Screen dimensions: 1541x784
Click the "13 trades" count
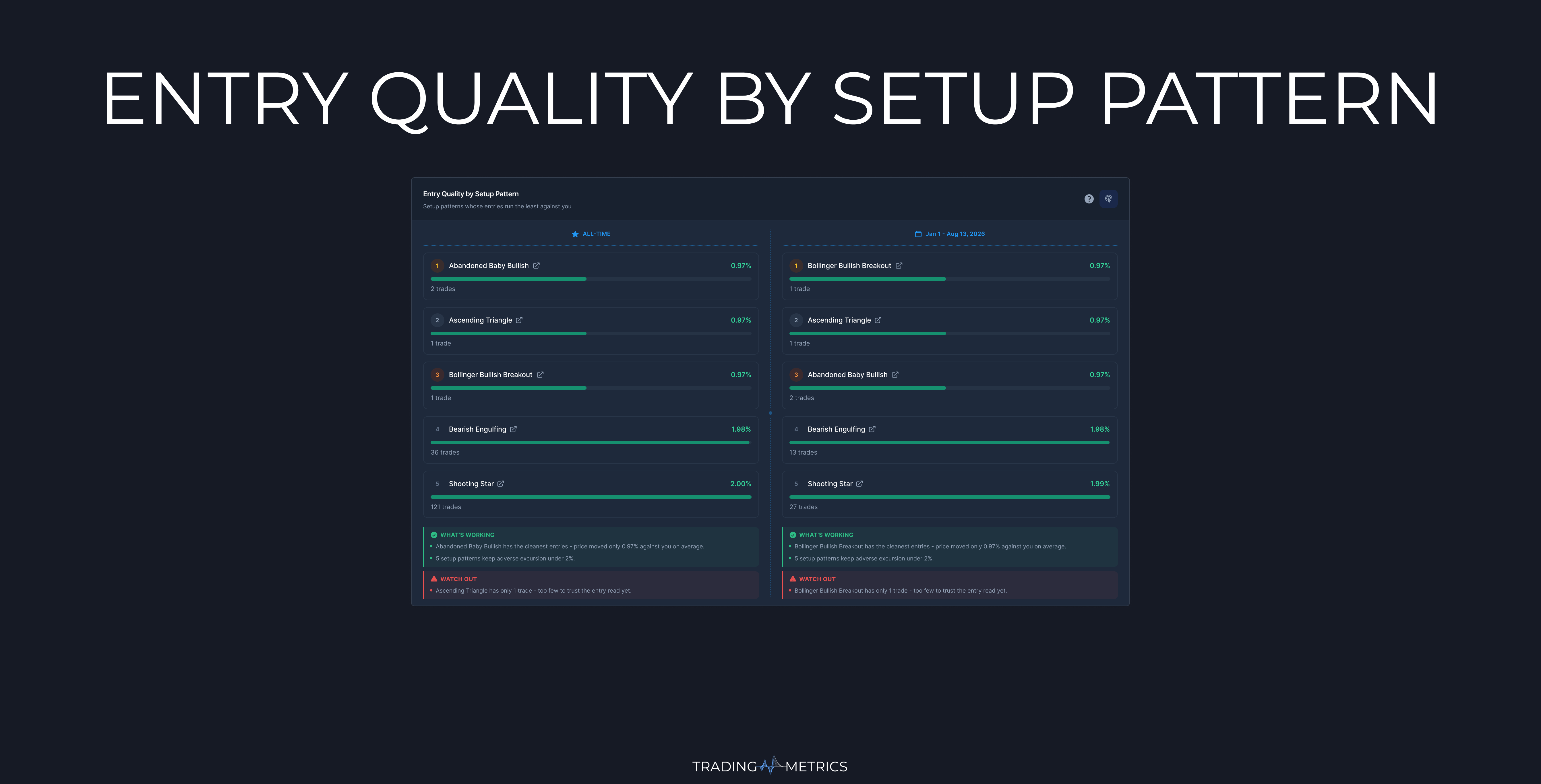pyautogui.click(x=804, y=453)
